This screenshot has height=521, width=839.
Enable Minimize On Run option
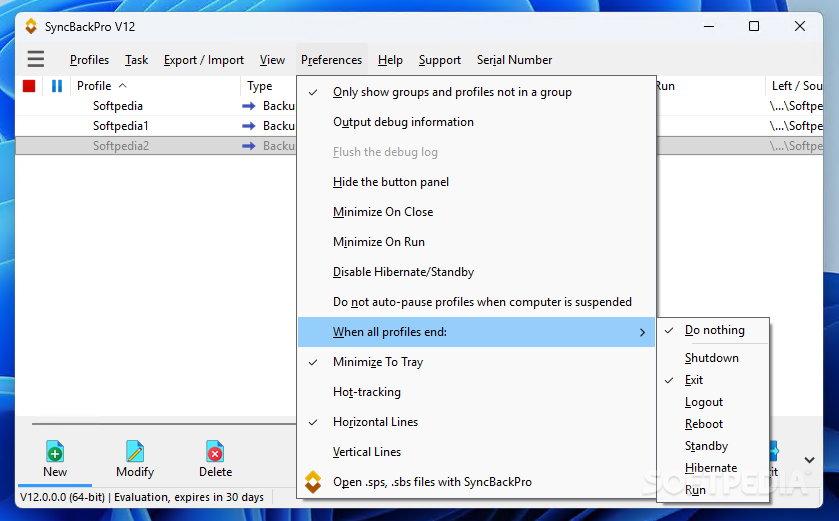tap(476, 242)
